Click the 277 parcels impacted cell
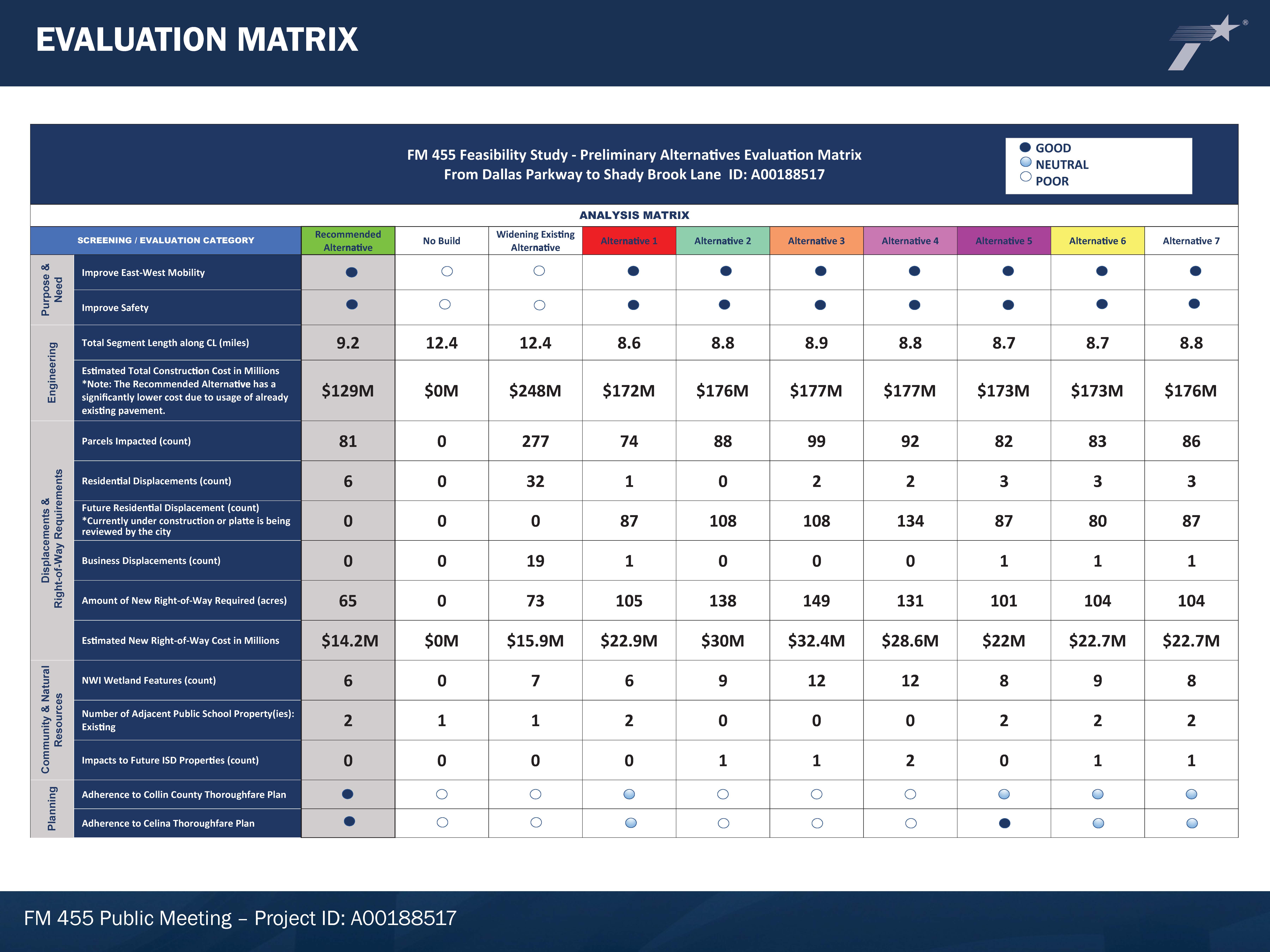The image size is (1270, 952). click(x=535, y=441)
